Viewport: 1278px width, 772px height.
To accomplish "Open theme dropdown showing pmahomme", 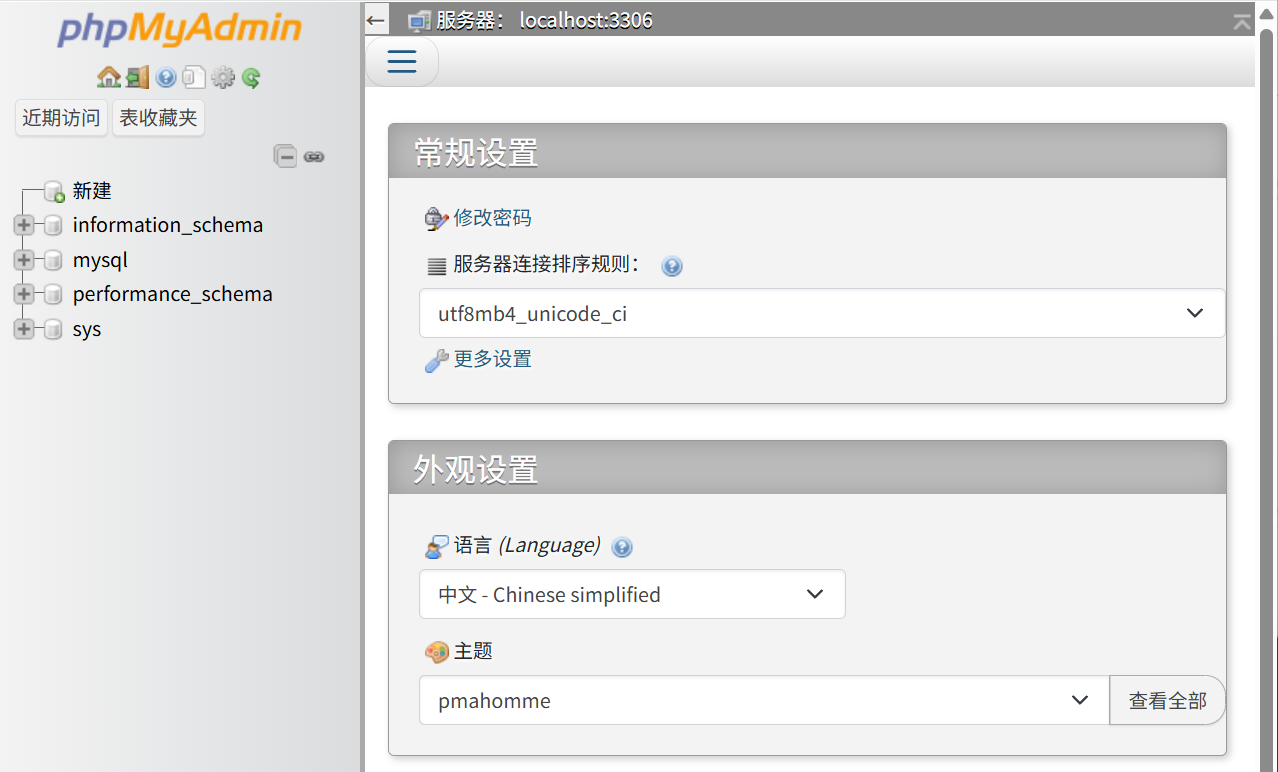I will (764, 700).
